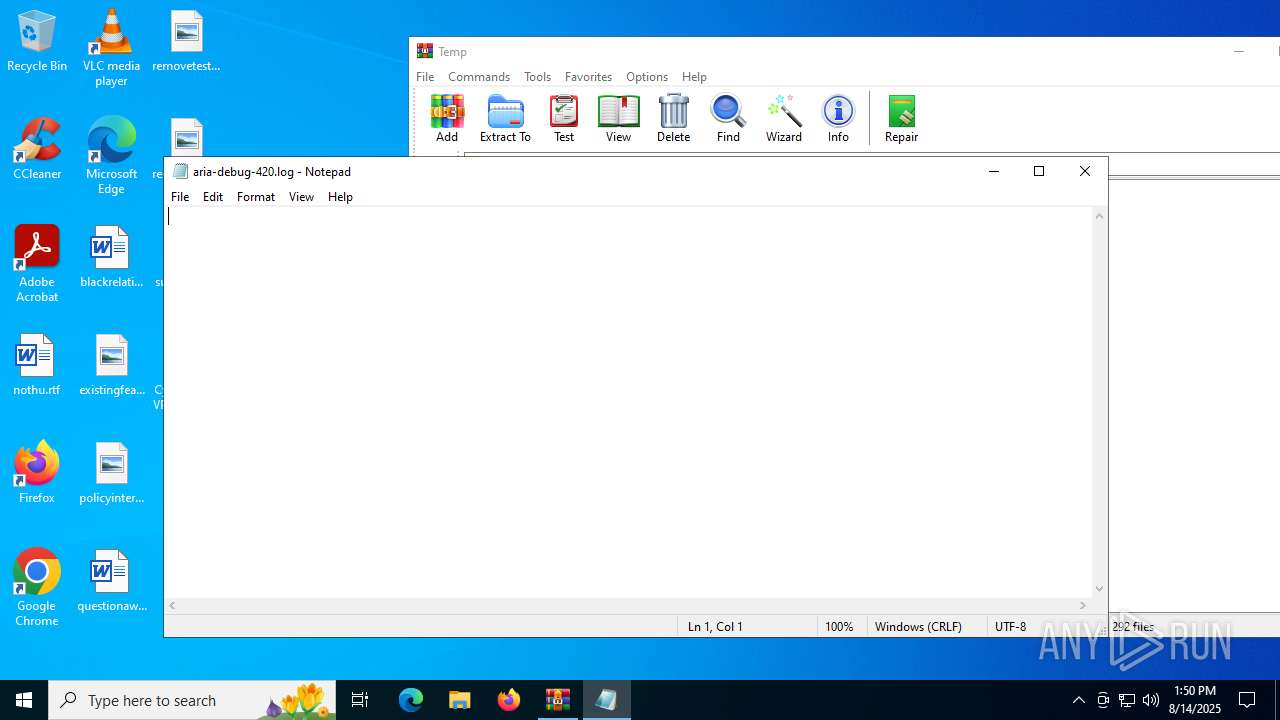Select the Delete trash icon in WinRAR
The height and width of the screenshot is (720, 1280).
673,119
